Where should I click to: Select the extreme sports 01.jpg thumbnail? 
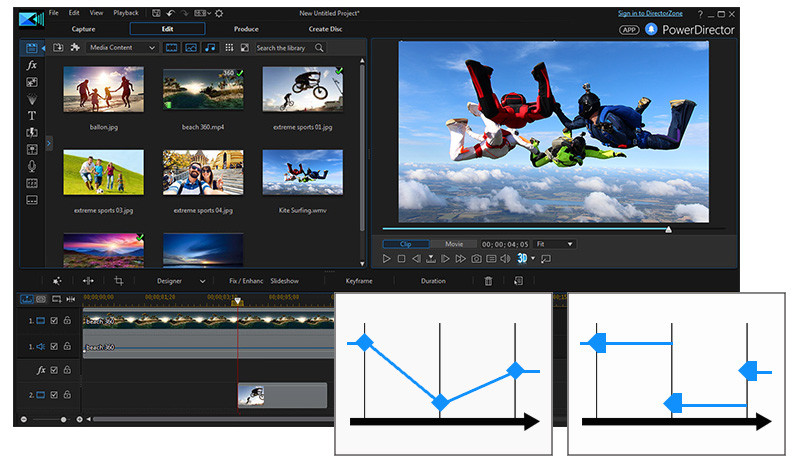coord(302,89)
